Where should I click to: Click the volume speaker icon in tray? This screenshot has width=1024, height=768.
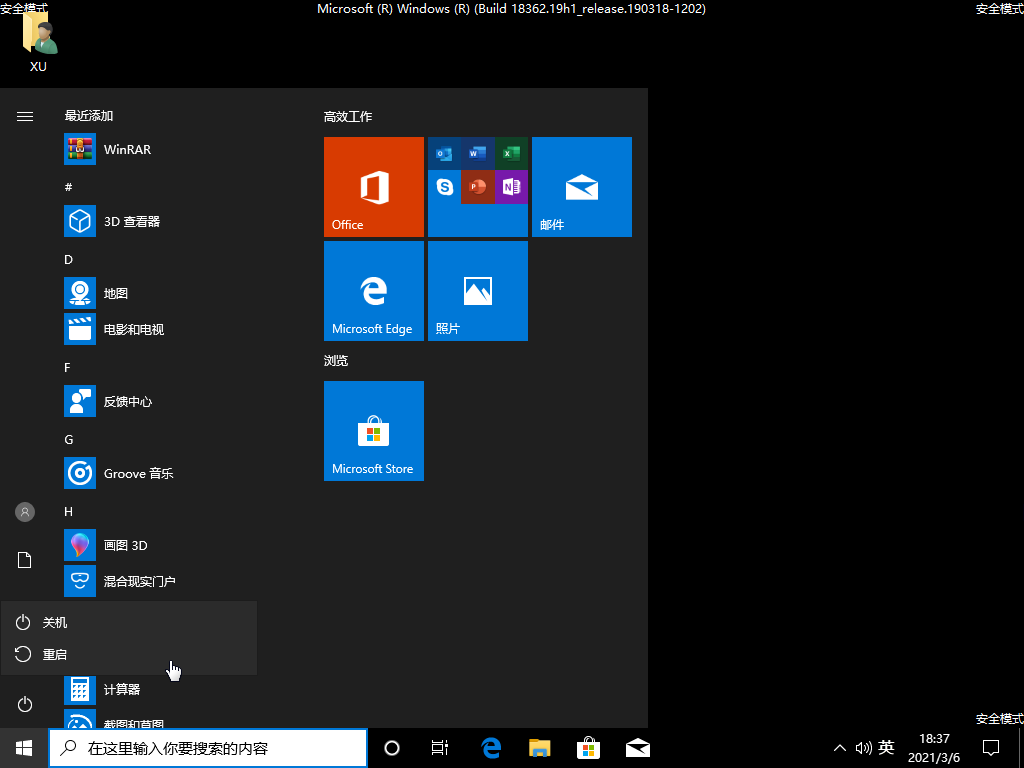click(x=864, y=747)
